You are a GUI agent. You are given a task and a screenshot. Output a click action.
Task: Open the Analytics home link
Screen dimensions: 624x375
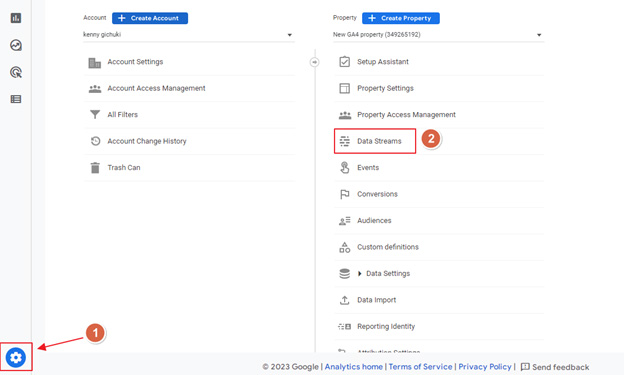tap(353, 367)
